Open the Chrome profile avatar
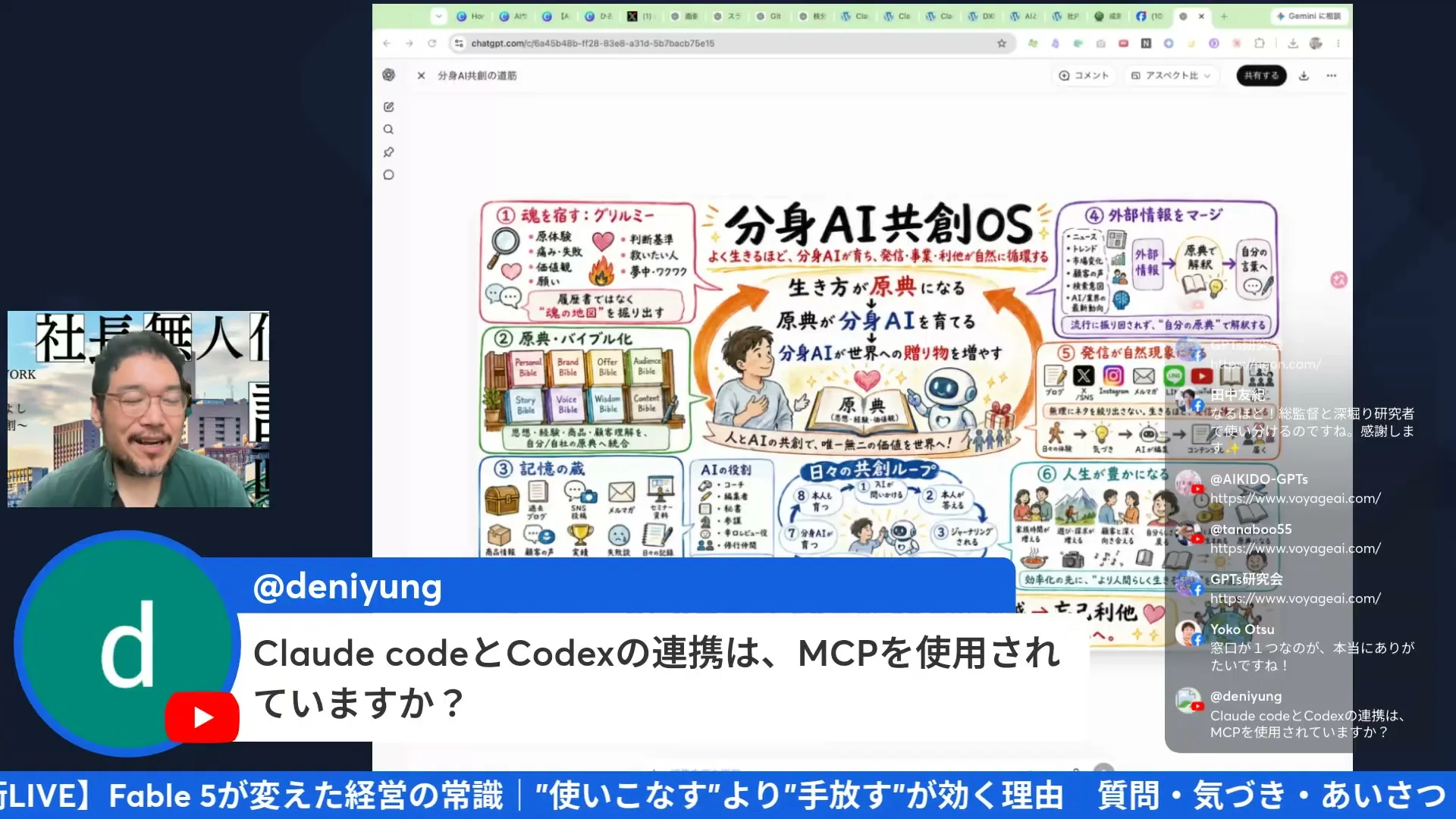This screenshot has height=819, width=1456. (x=1316, y=43)
